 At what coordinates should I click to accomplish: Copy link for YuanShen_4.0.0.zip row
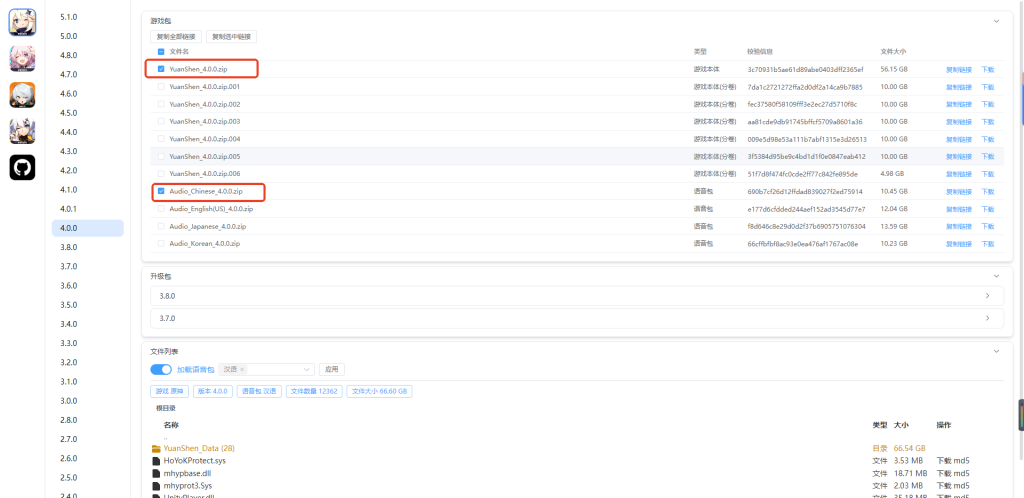[959, 69]
